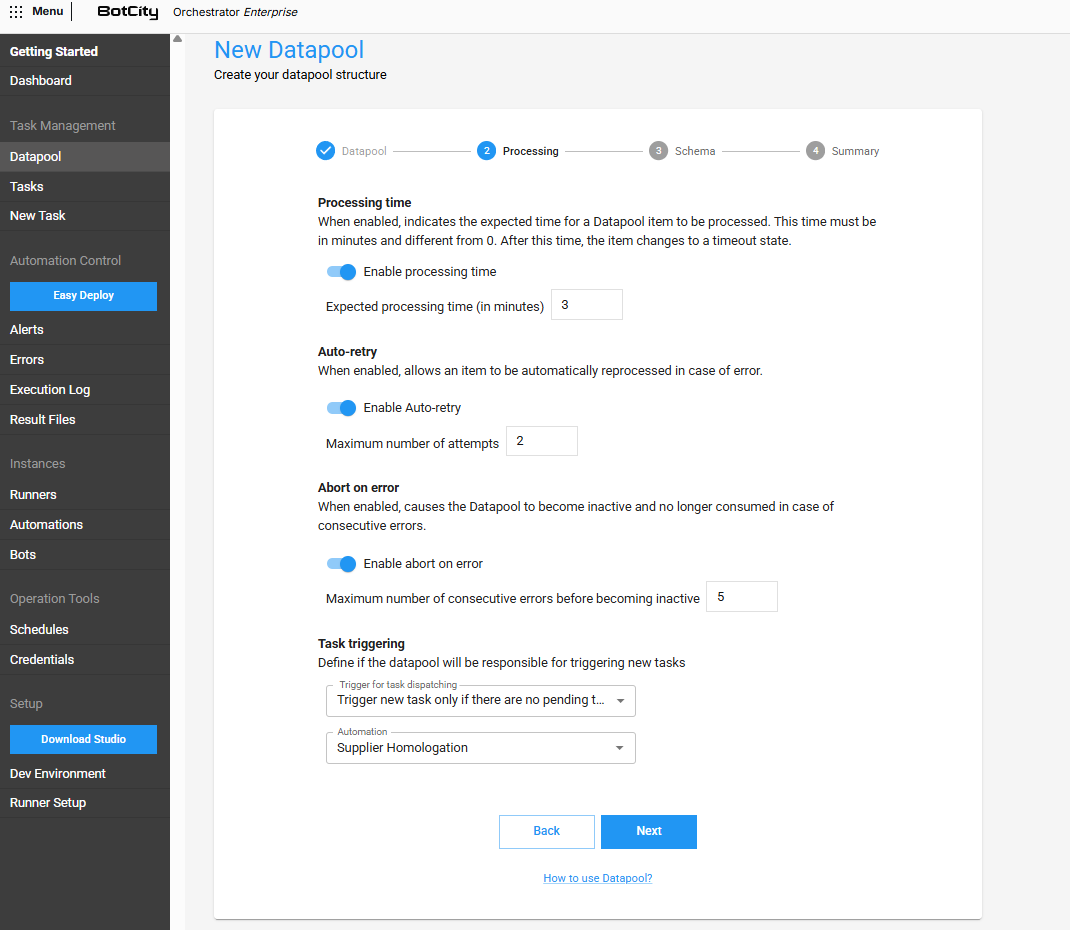Expand the Automation dropdown
This screenshot has width=1070, height=930.
(x=481, y=748)
